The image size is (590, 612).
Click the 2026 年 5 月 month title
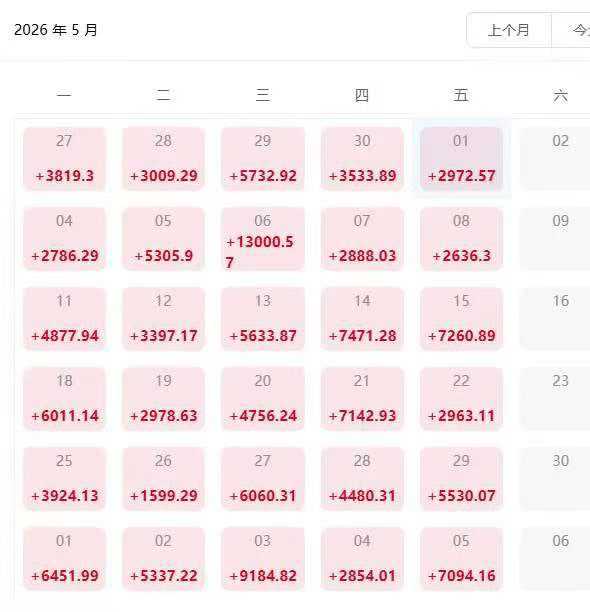tap(55, 30)
